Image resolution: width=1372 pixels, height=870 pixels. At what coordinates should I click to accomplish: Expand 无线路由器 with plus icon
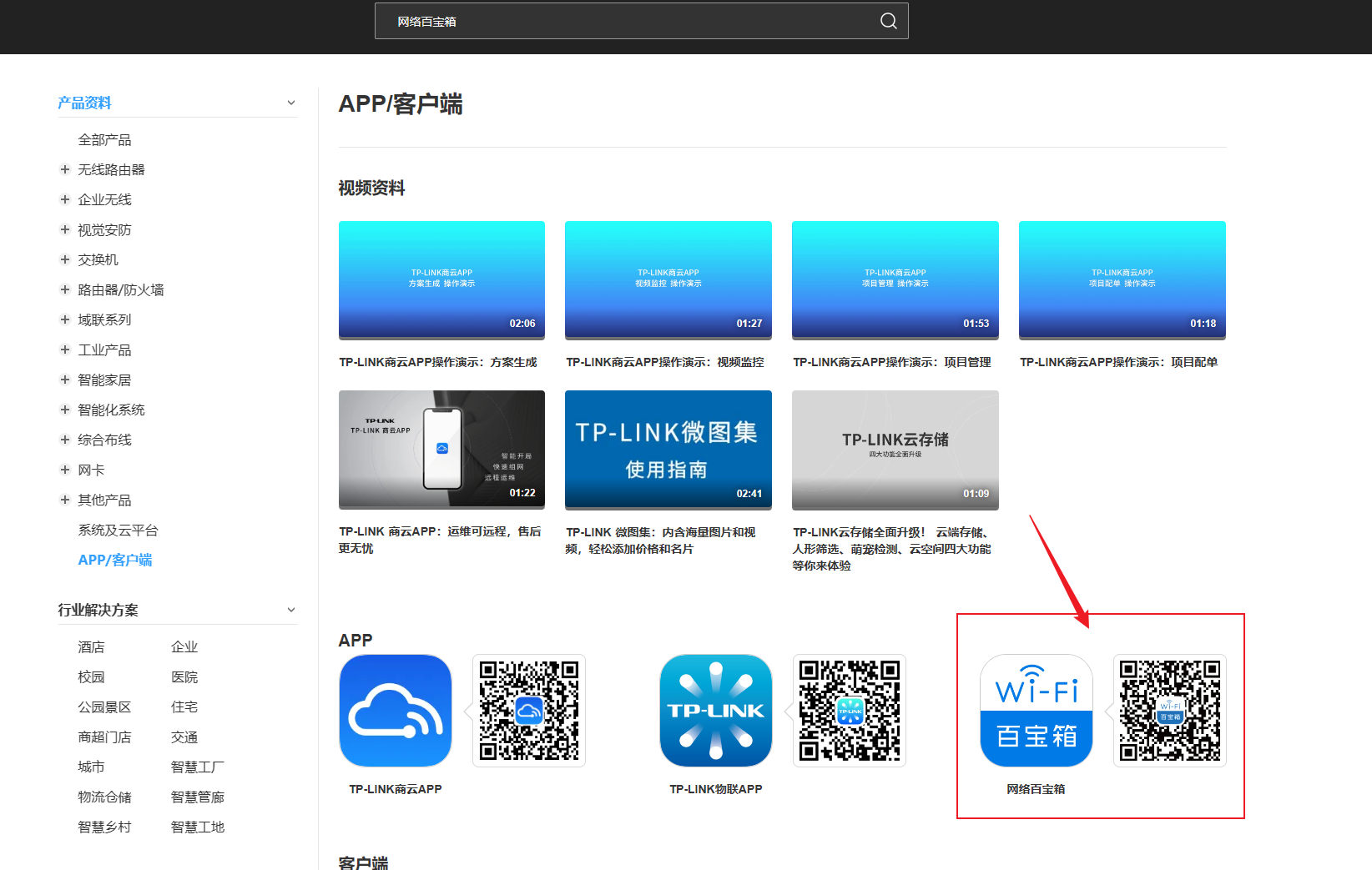click(65, 169)
